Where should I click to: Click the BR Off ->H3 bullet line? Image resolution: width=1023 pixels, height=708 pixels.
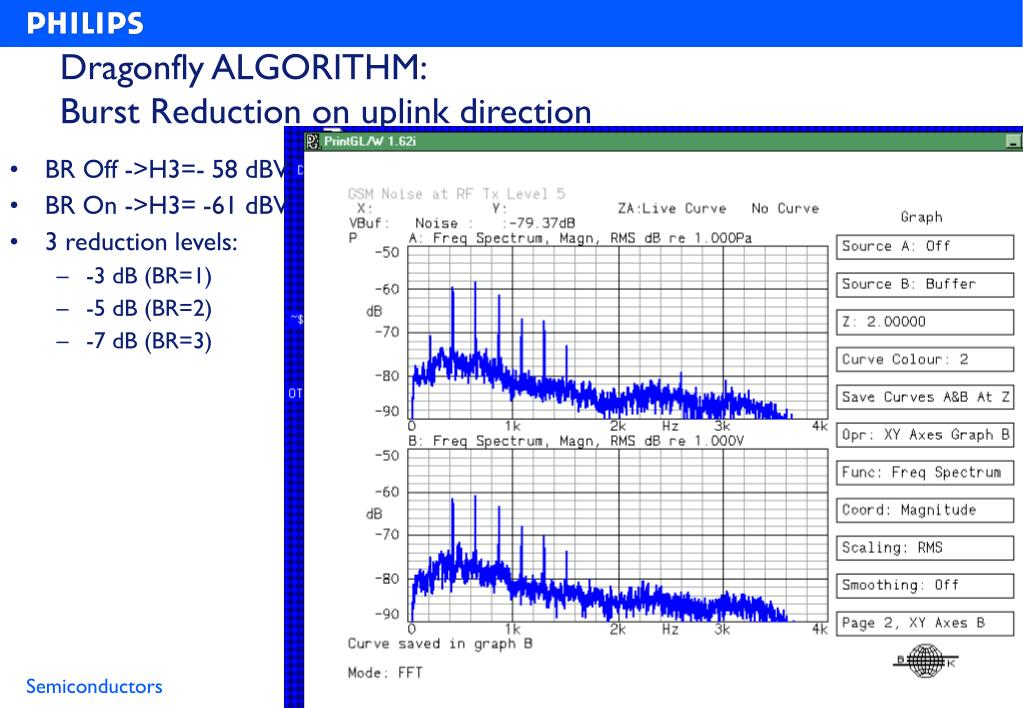pyautogui.click(x=165, y=170)
